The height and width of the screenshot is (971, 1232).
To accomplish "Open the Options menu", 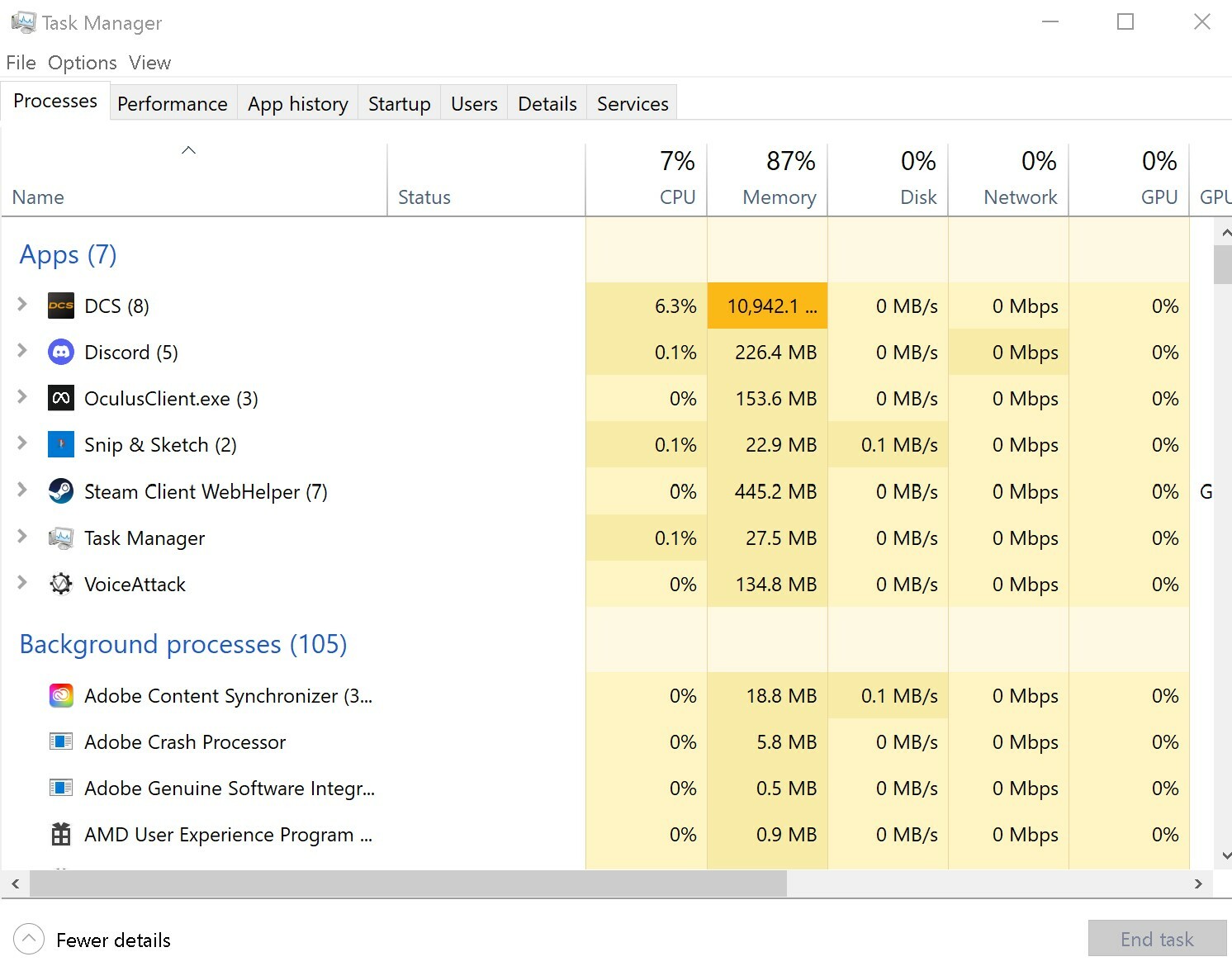I will pyautogui.click(x=83, y=63).
